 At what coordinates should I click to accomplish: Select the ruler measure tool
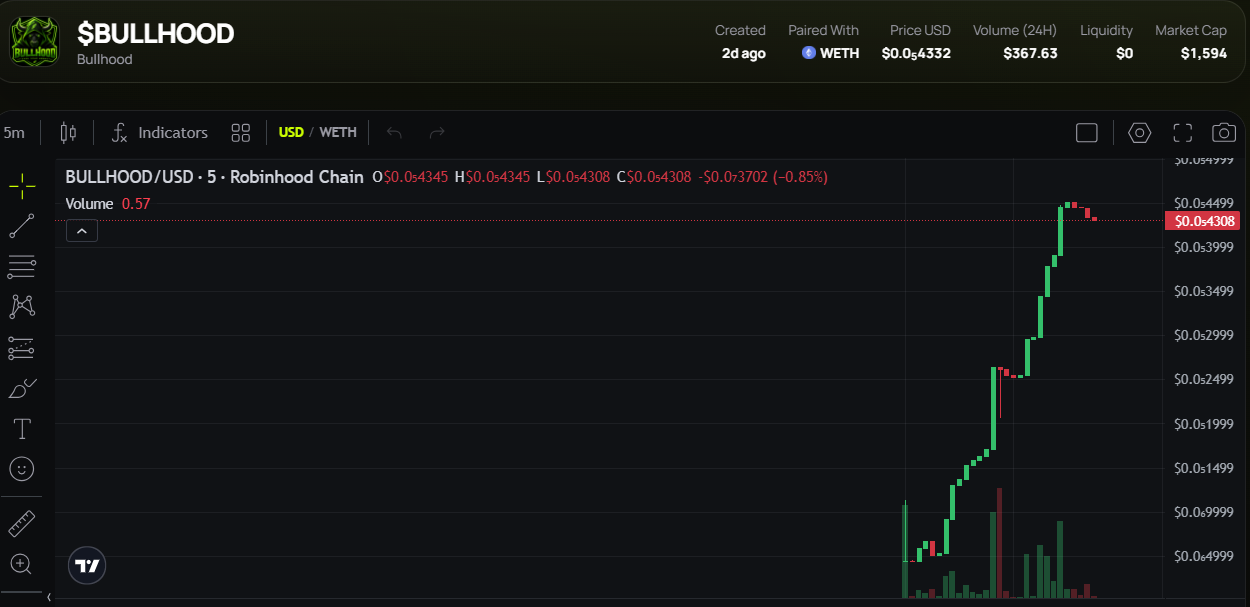(x=22, y=523)
